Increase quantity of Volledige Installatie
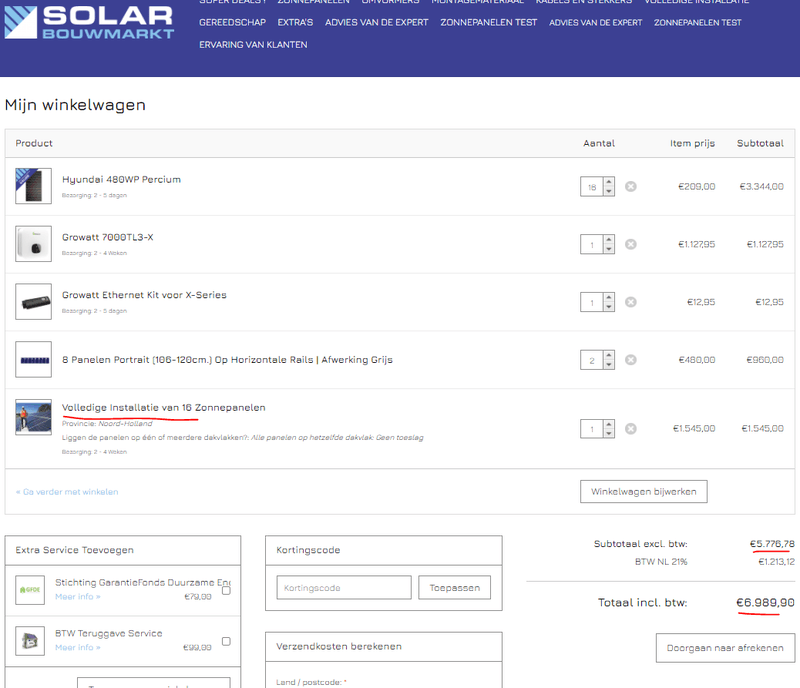800x688 pixels. [x=609, y=424]
